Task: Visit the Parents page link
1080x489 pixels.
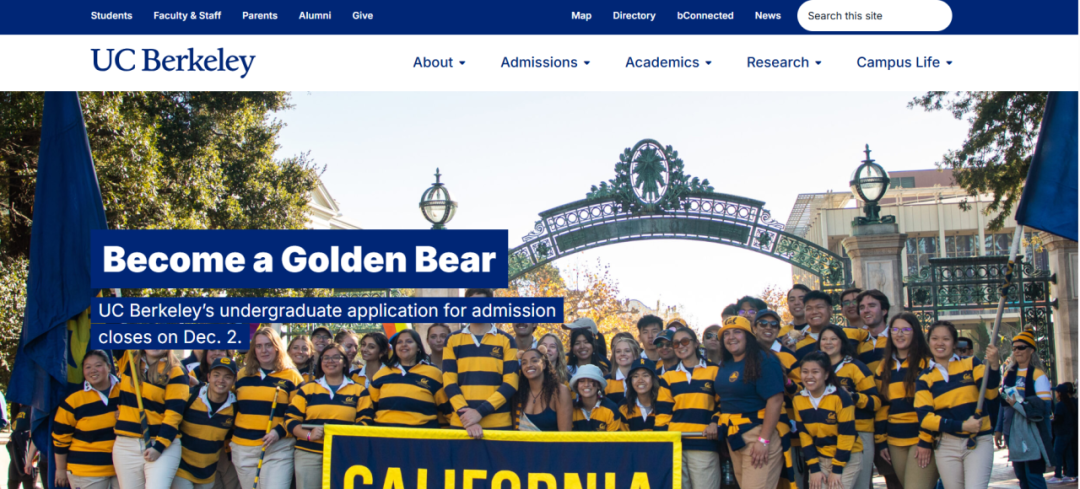Action: (260, 15)
